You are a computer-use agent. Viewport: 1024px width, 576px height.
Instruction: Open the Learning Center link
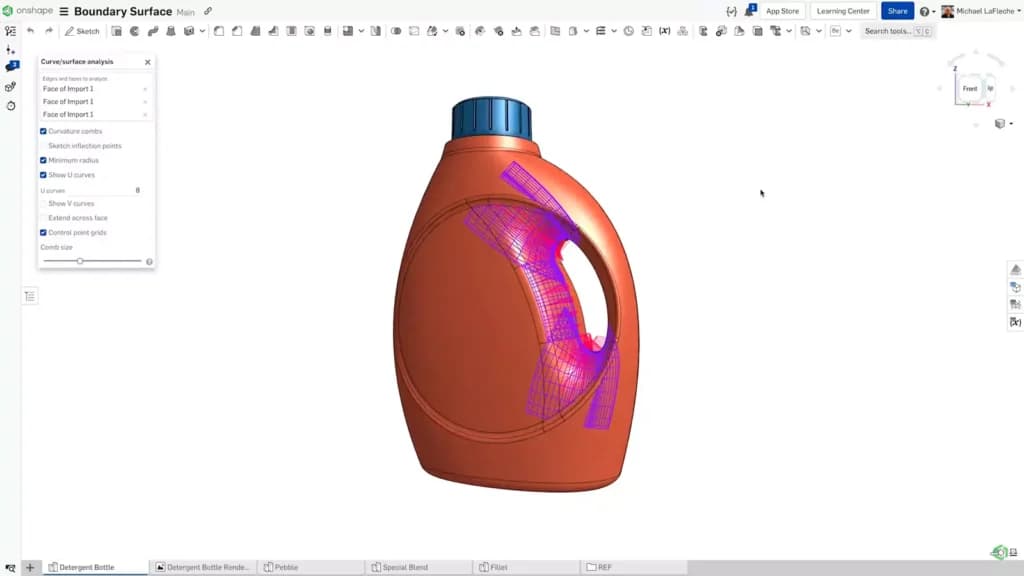(843, 11)
